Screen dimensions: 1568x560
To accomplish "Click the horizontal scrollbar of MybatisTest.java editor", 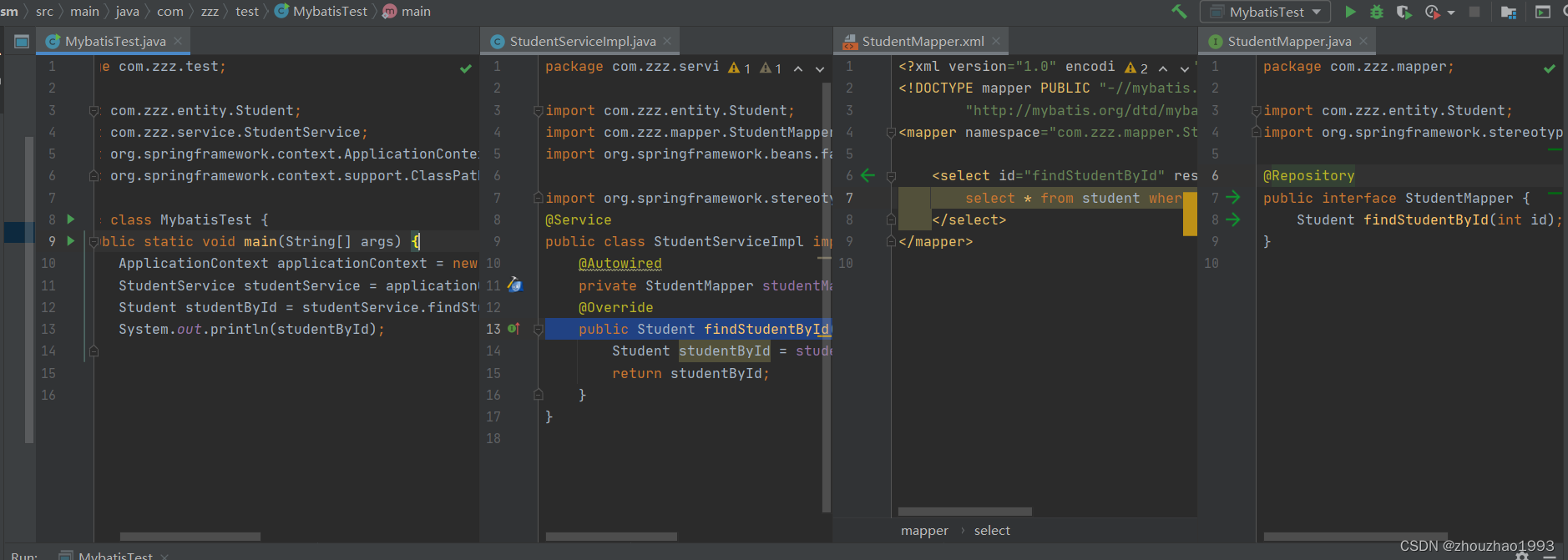I will 190,537.
